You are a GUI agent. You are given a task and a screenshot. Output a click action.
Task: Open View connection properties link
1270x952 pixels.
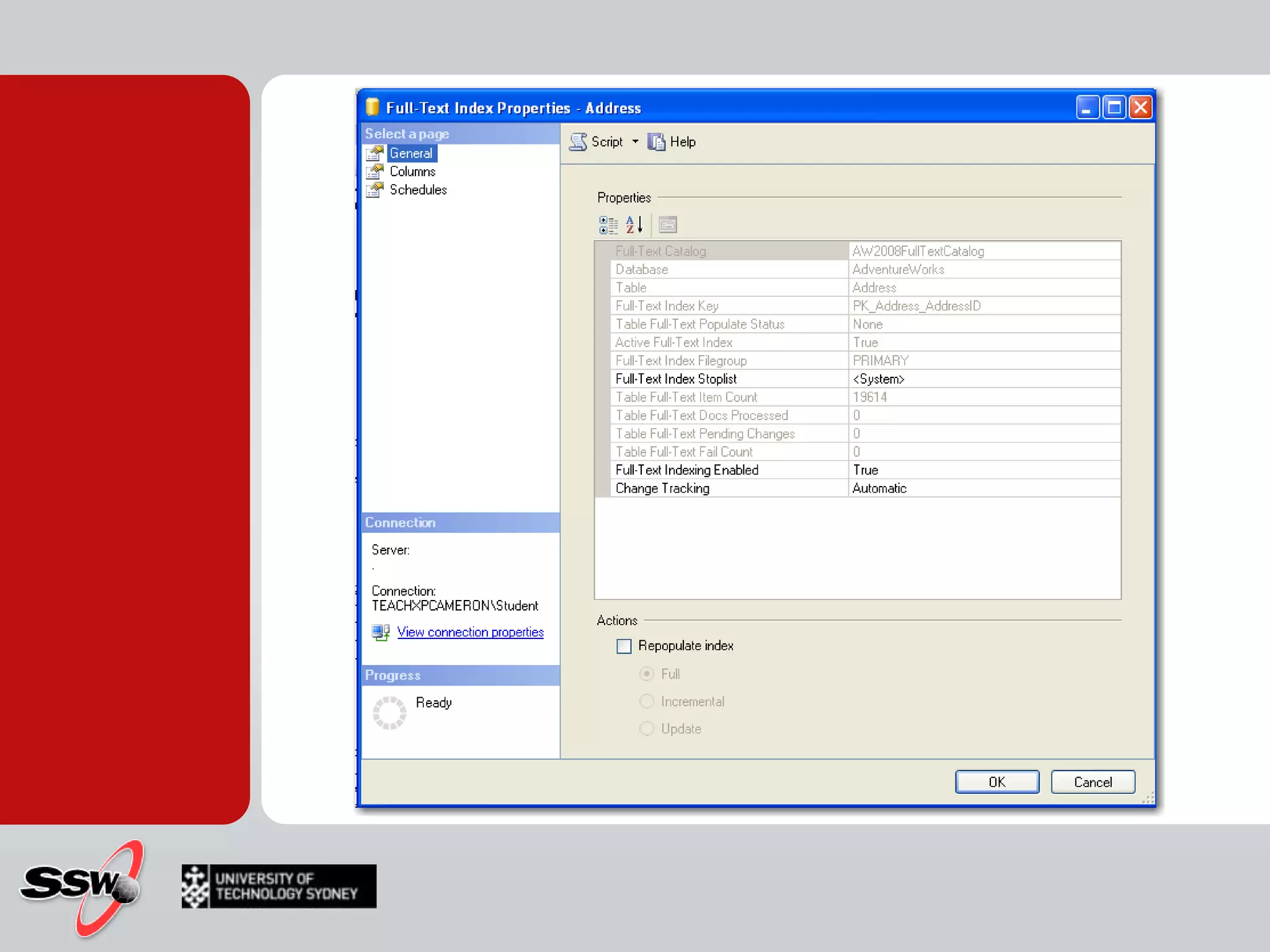point(470,632)
